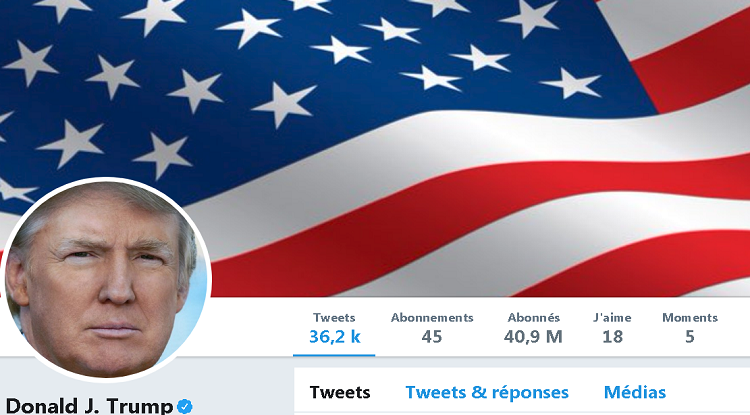The image size is (750, 415).
Task: Click blue underline beneath Tweets stat
Action: tap(334, 355)
